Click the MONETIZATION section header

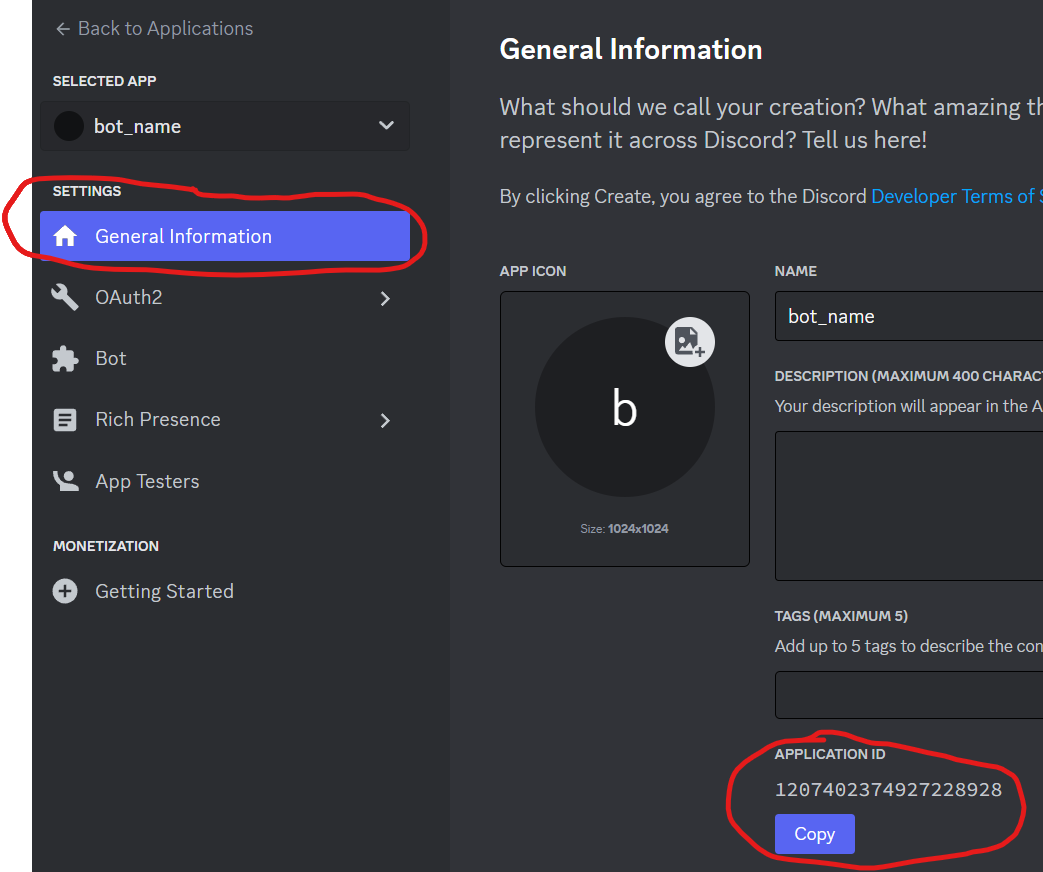click(x=106, y=546)
